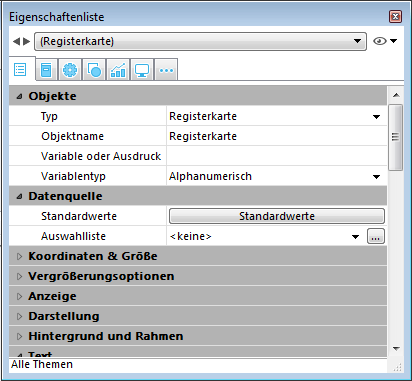Click the Variable oder Ausdruck input field
412x381 pixels.
click(277, 156)
